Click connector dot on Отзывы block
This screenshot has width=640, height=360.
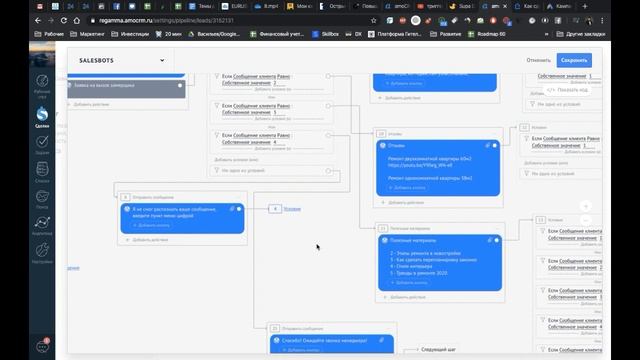click(495, 145)
